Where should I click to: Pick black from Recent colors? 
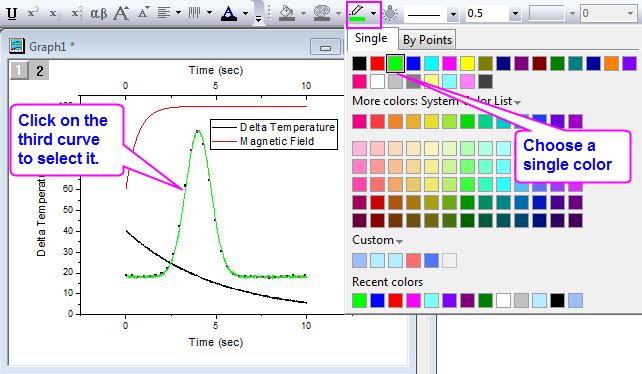(x=557, y=300)
